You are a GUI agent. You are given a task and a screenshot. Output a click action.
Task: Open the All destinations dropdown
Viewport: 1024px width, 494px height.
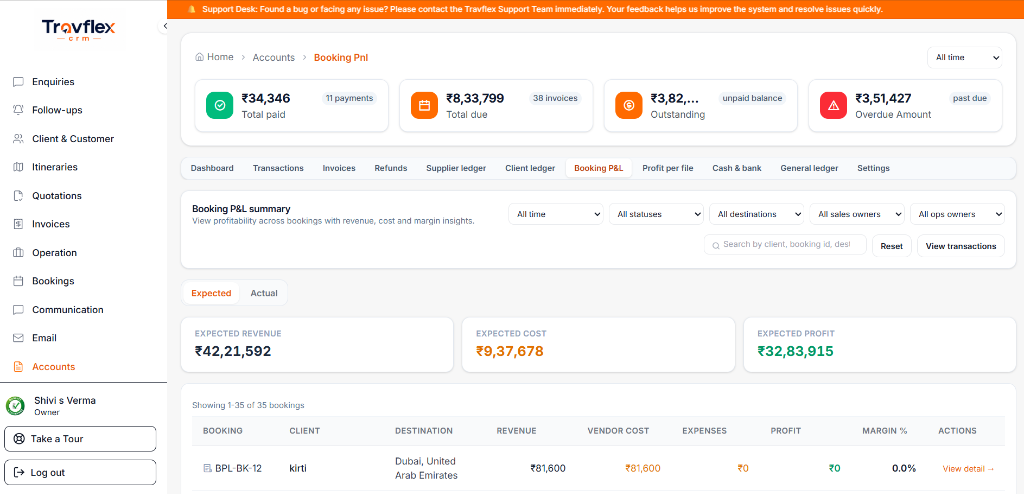pyautogui.click(x=756, y=214)
